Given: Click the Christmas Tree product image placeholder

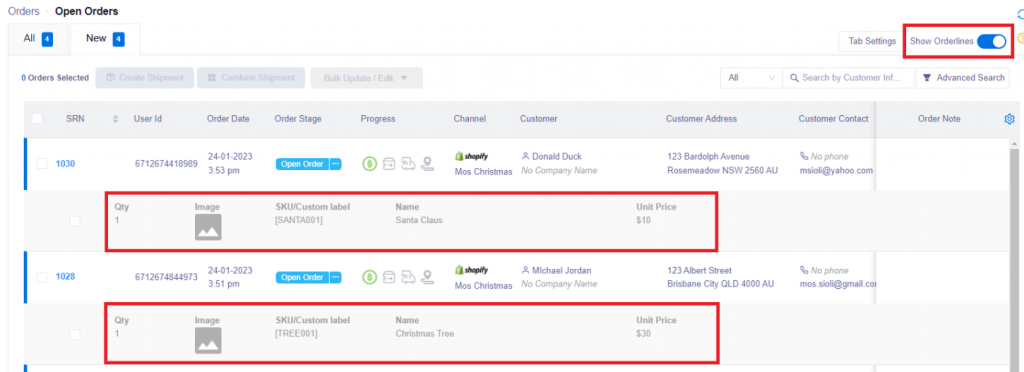Looking at the screenshot, I should (x=208, y=340).
